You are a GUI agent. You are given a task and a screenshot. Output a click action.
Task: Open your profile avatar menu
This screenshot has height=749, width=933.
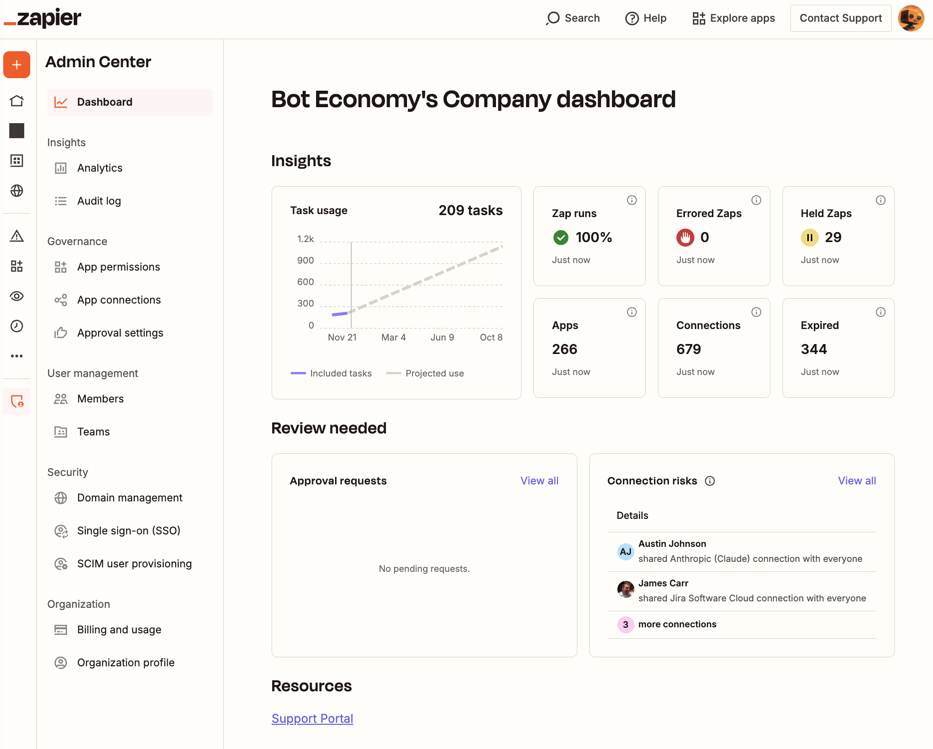pyautogui.click(x=910, y=18)
